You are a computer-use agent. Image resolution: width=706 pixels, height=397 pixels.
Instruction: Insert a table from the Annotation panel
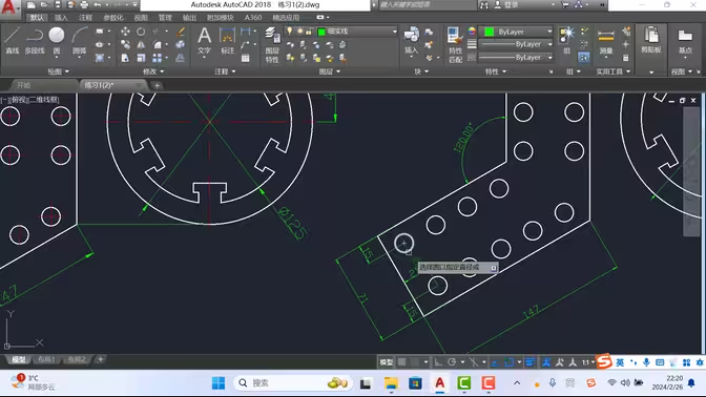245,58
